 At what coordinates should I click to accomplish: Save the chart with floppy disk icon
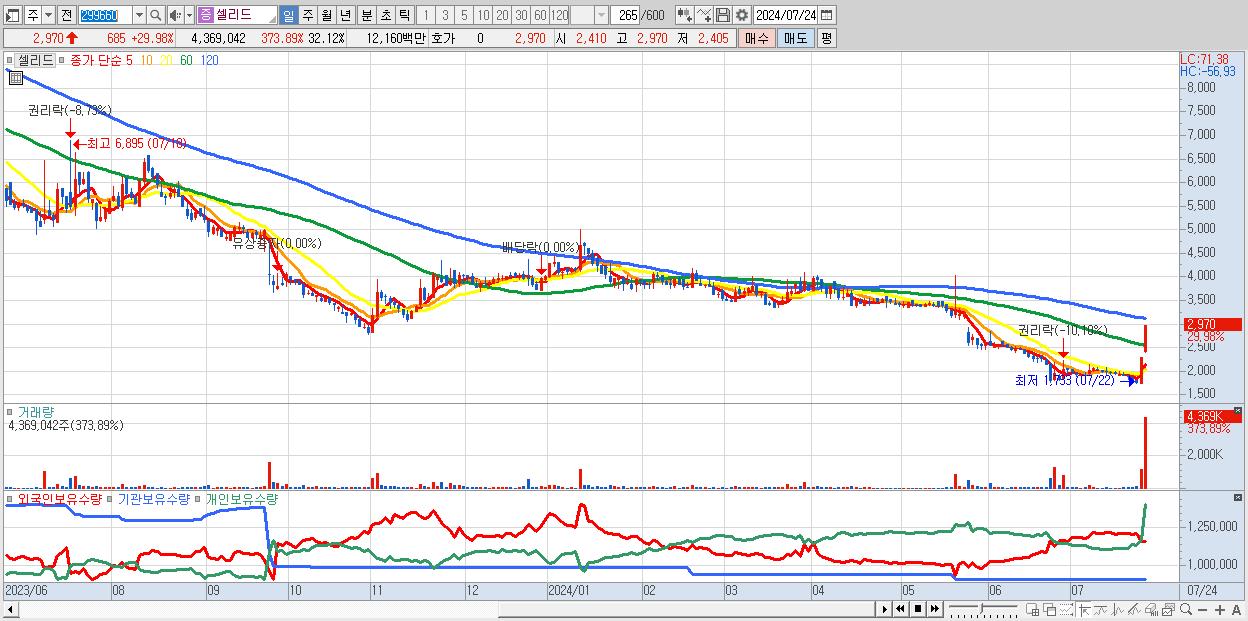point(723,15)
